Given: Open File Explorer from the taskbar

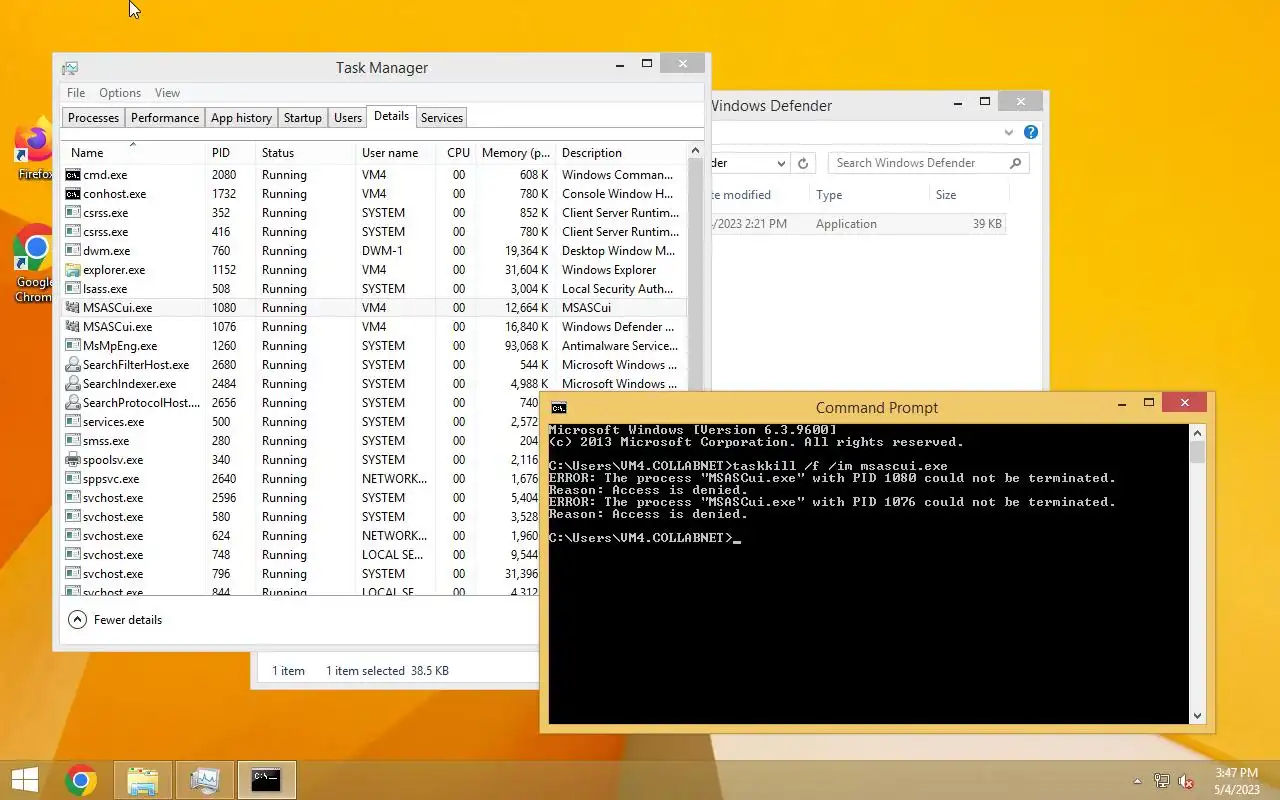Looking at the screenshot, I should [143, 780].
